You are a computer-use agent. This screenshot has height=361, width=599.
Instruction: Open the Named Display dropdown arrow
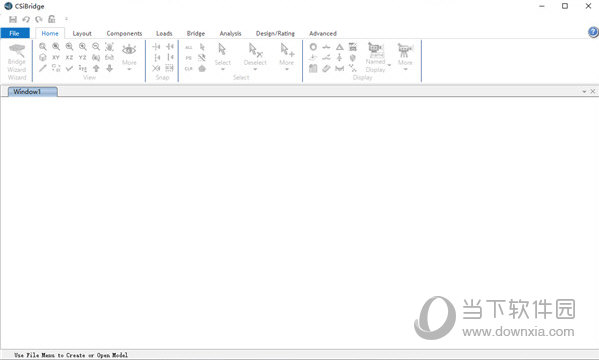(x=389, y=65)
